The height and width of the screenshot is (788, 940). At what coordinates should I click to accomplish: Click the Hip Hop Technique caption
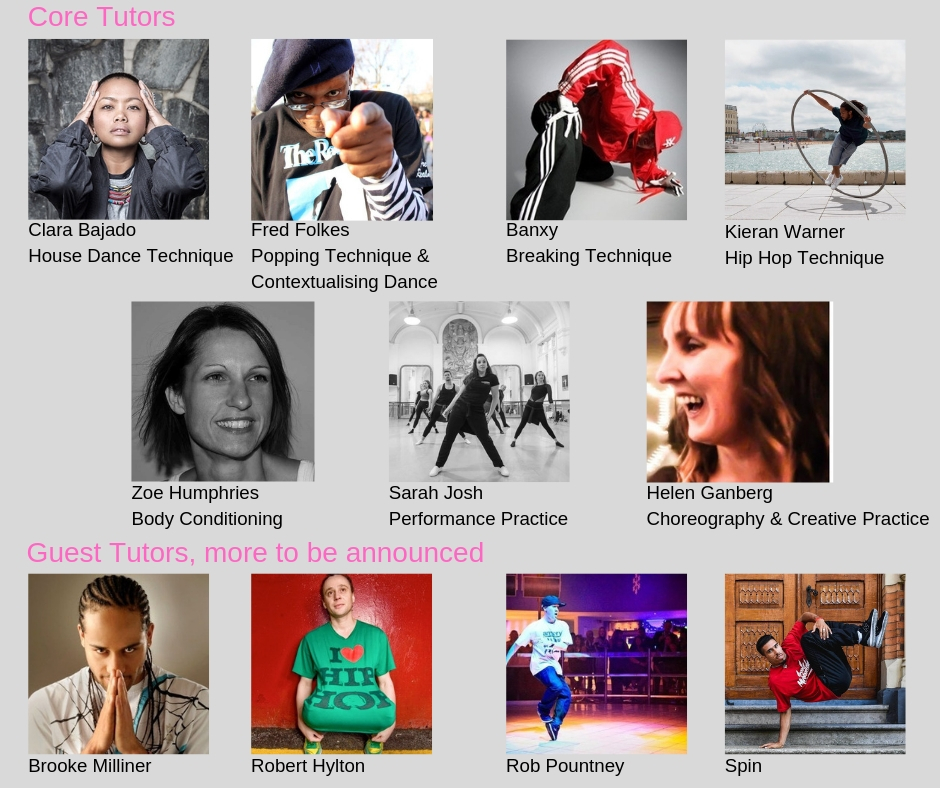[x=805, y=258]
